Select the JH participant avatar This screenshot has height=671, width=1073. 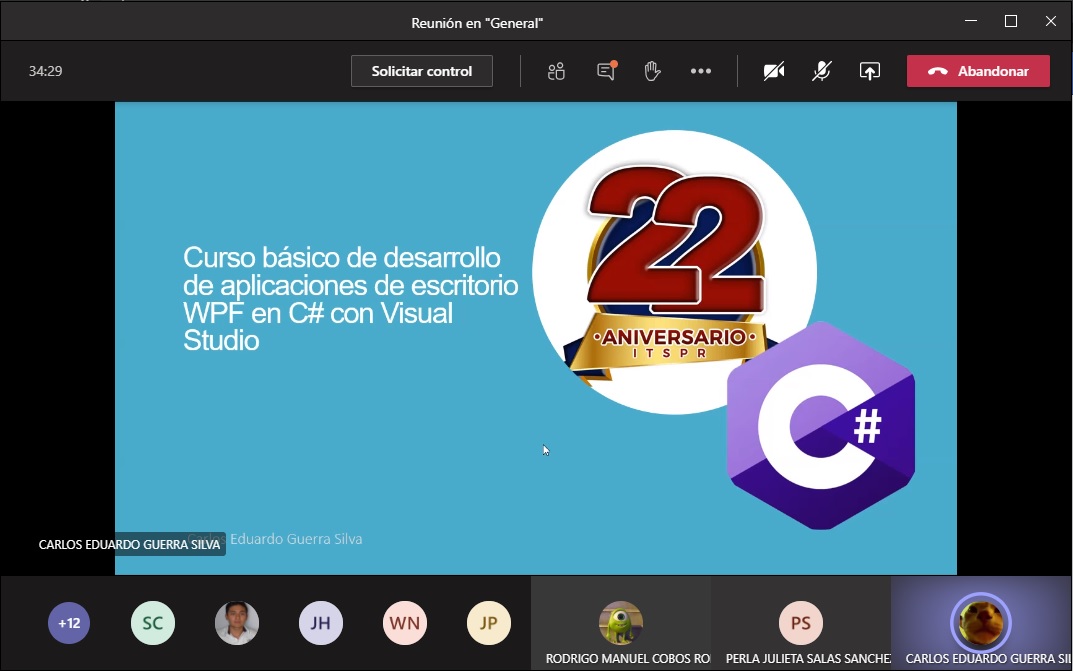tap(320, 623)
